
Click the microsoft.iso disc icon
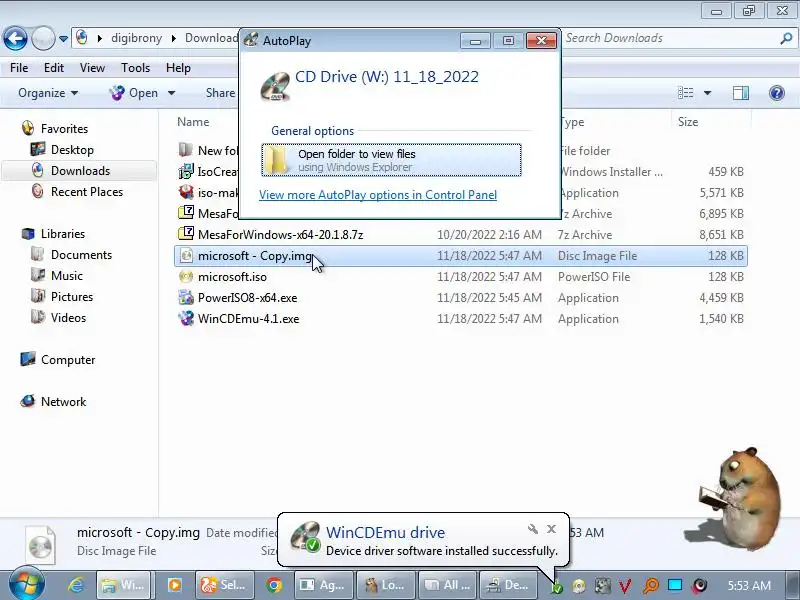[x=186, y=277]
